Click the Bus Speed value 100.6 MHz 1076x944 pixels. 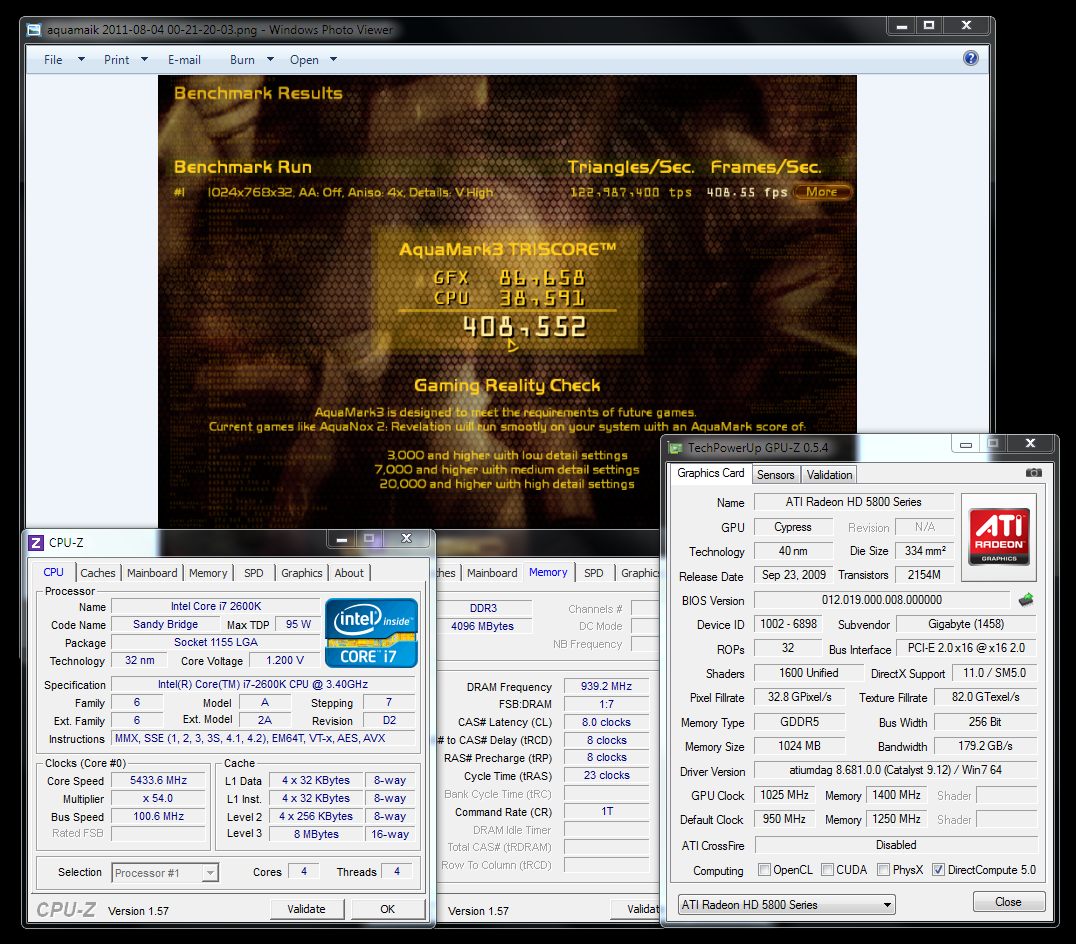pos(159,816)
